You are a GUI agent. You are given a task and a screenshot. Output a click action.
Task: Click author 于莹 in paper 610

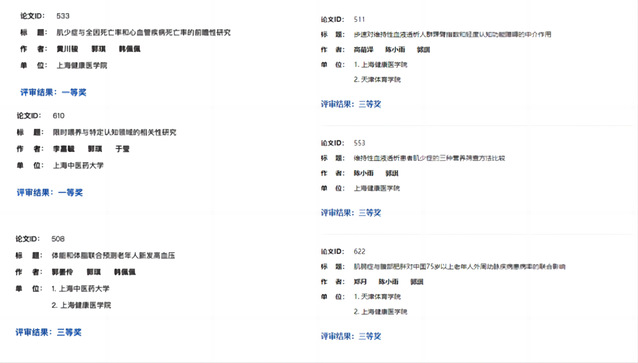coord(122,149)
